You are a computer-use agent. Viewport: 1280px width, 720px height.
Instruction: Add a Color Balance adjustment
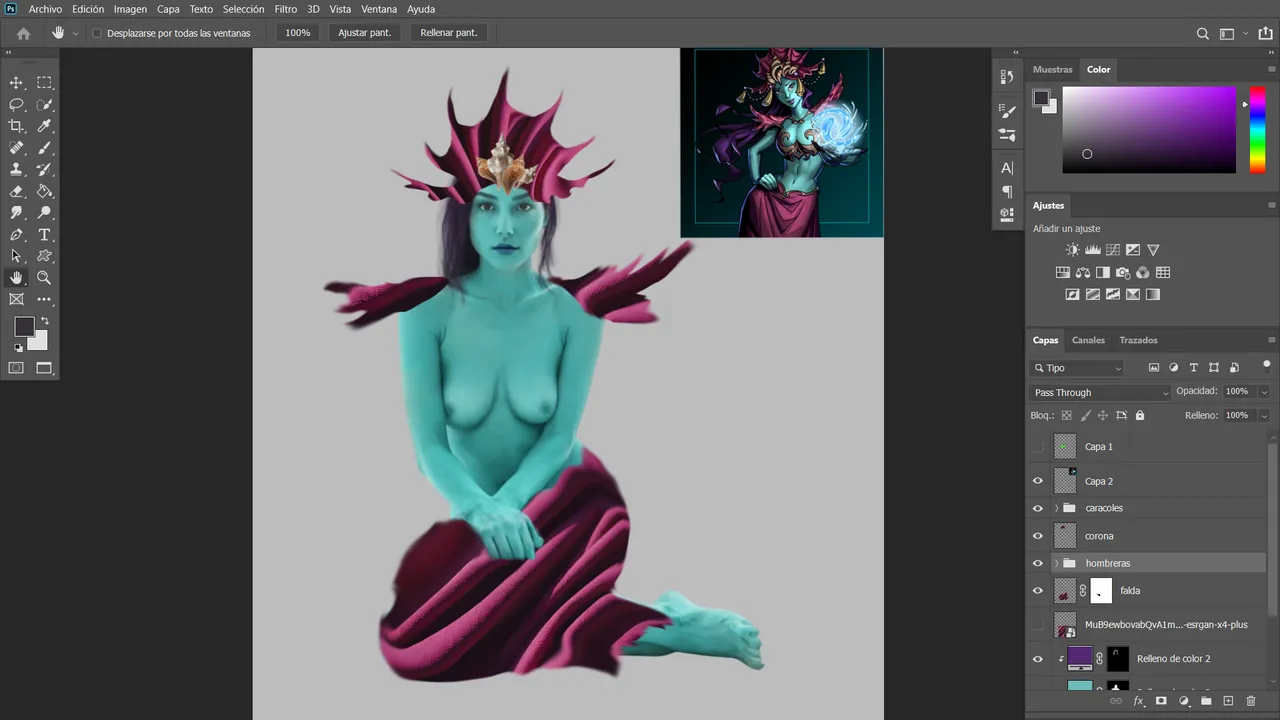(x=1082, y=272)
